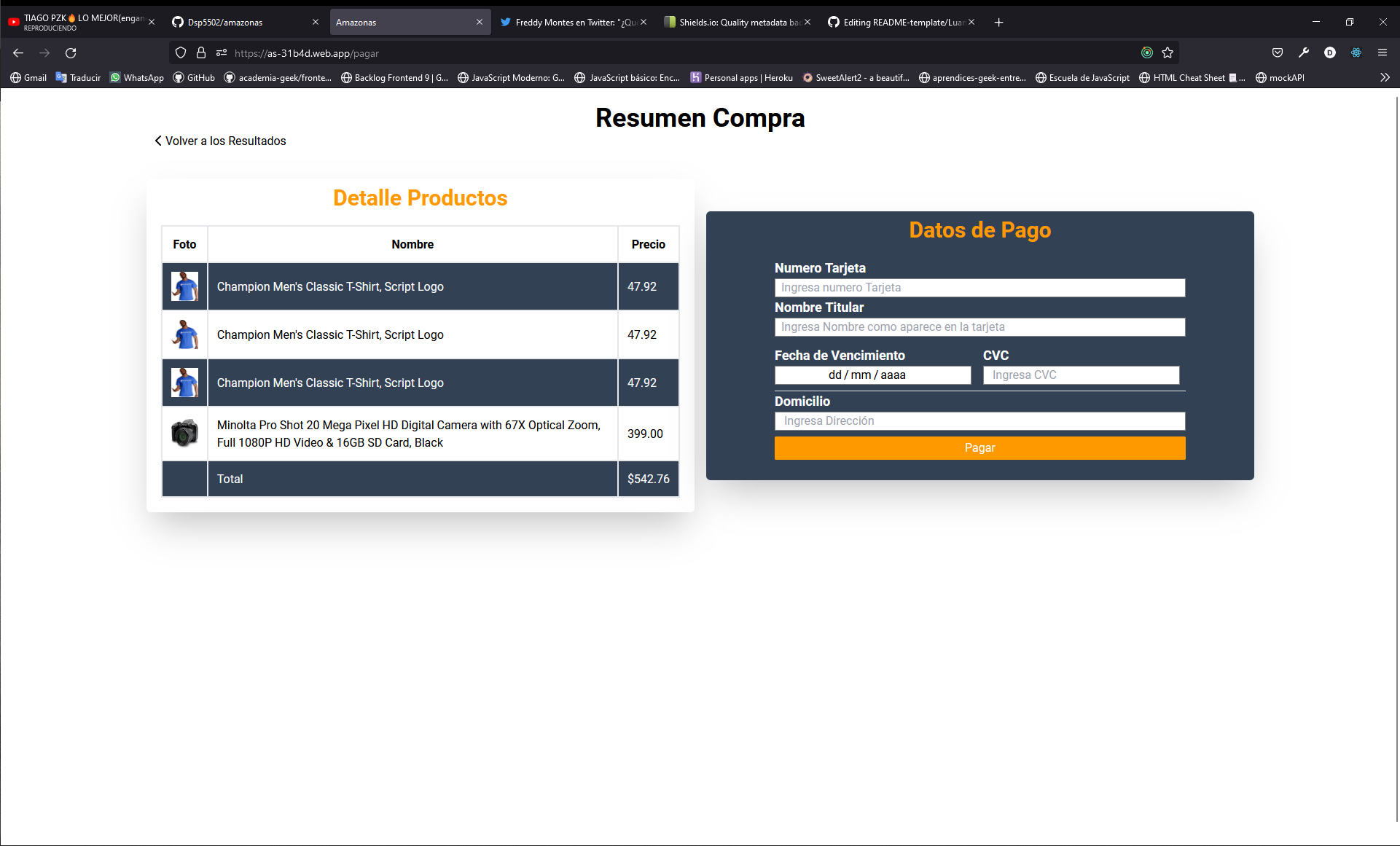
Task: Click the shield tracking protection icon
Action: (x=181, y=53)
